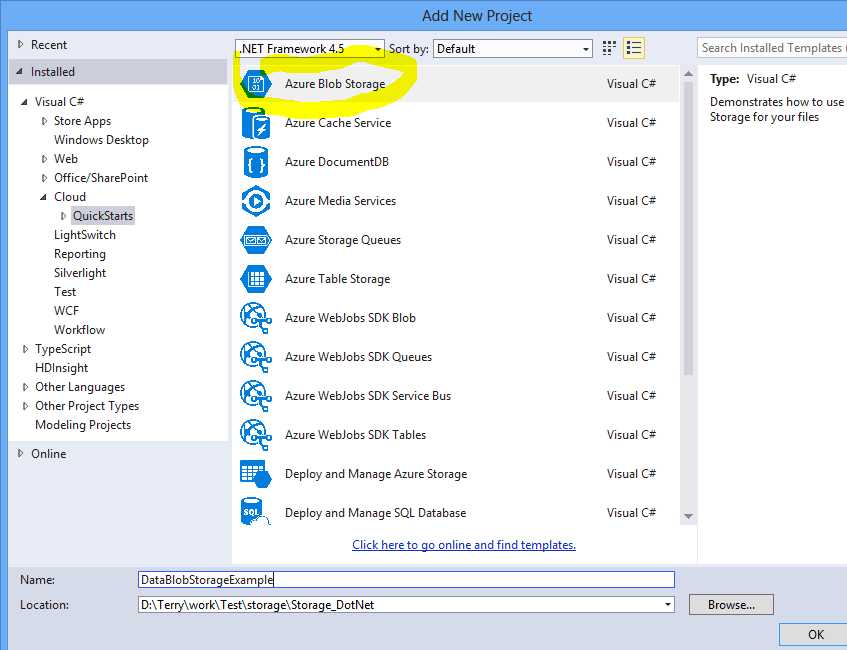This screenshot has height=650, width=847.
Task: Expand the Recent section
Action: click(21, 44)
